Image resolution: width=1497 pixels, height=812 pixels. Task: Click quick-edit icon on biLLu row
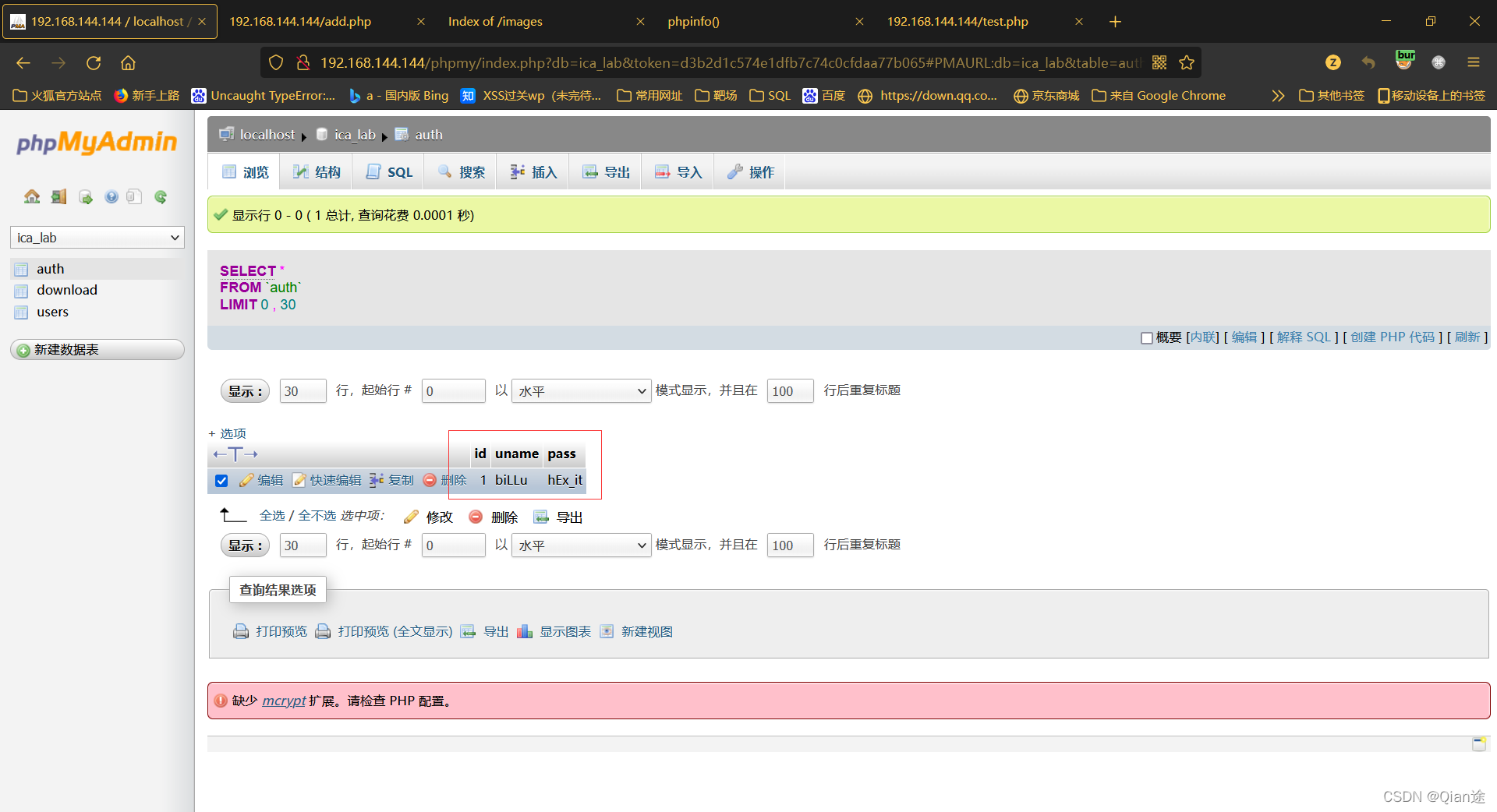pyautogui.click(x=299, y=481)
